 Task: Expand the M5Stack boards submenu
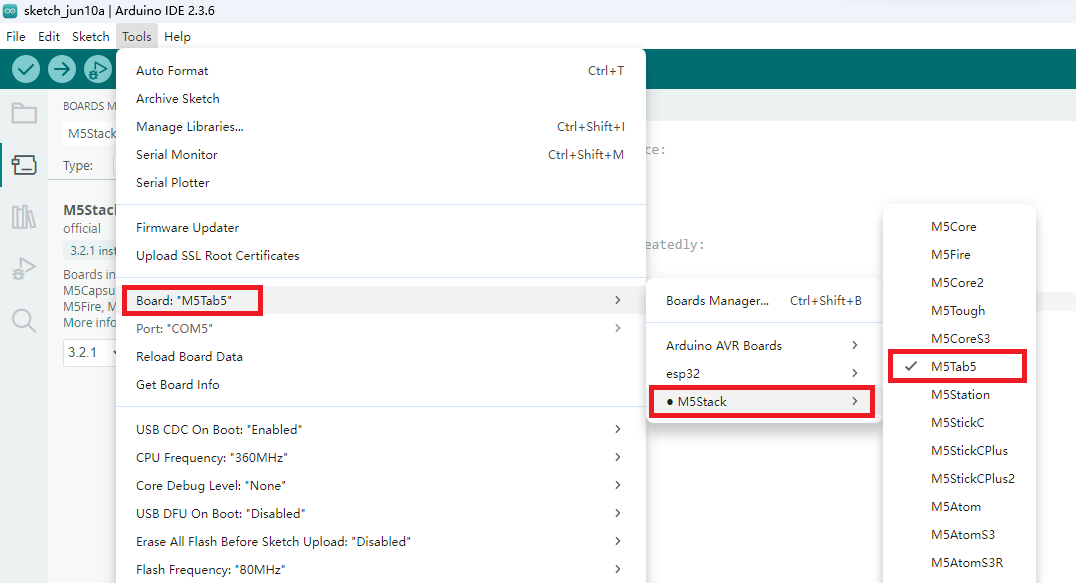click(764, 402)
